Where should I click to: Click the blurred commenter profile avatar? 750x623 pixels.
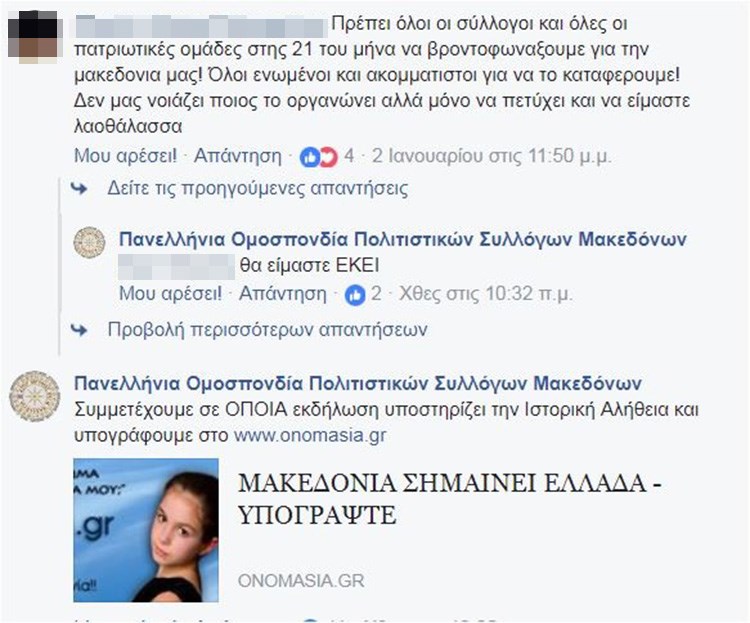pyautogui.click(x=33, y=37)
